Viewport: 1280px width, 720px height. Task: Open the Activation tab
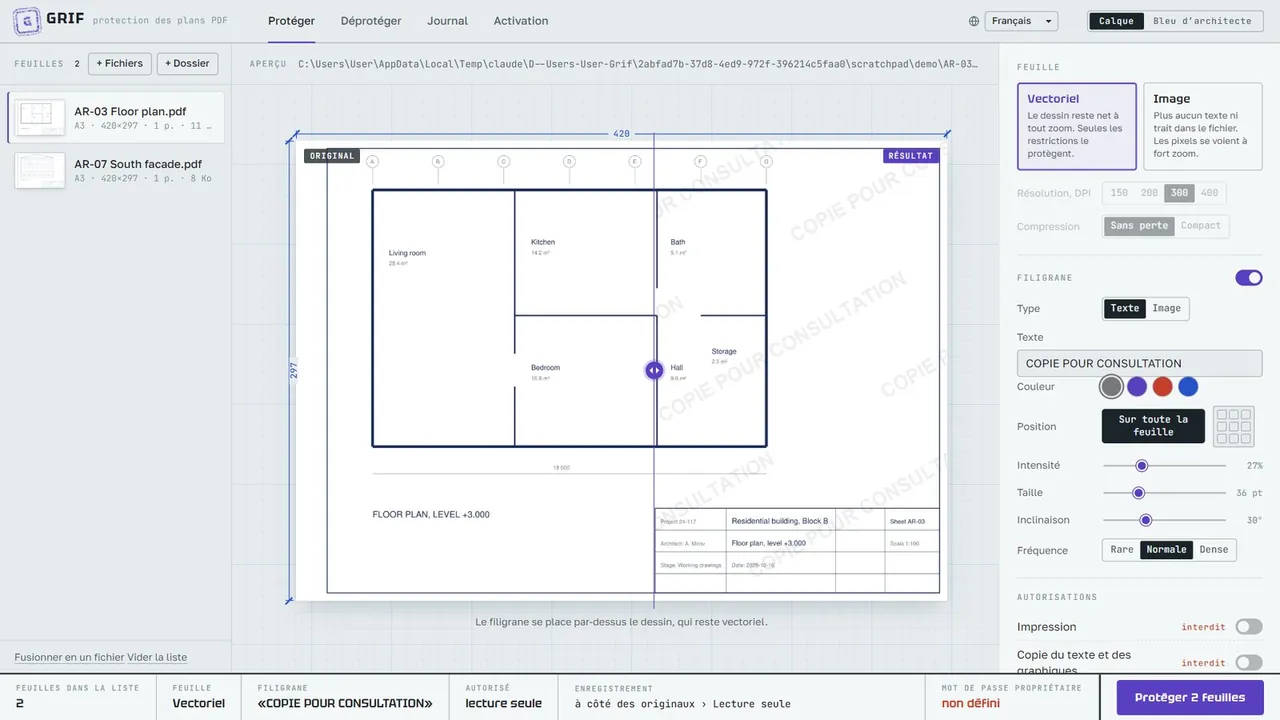point(521,21)
